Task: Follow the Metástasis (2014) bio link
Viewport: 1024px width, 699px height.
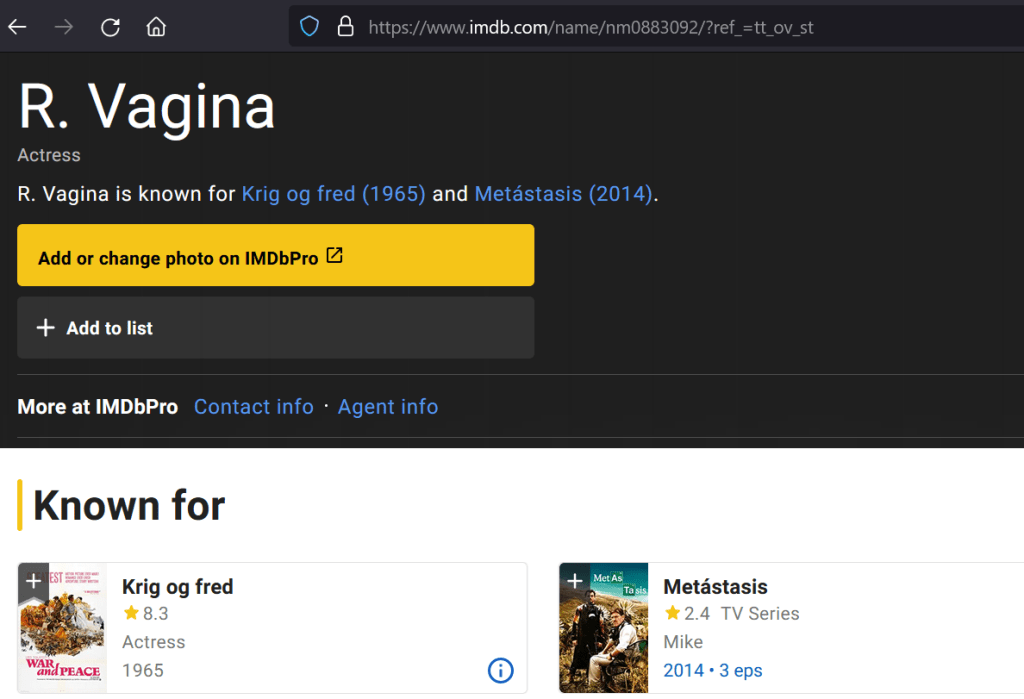Action: pyautogui.click(x=564, y=194)
